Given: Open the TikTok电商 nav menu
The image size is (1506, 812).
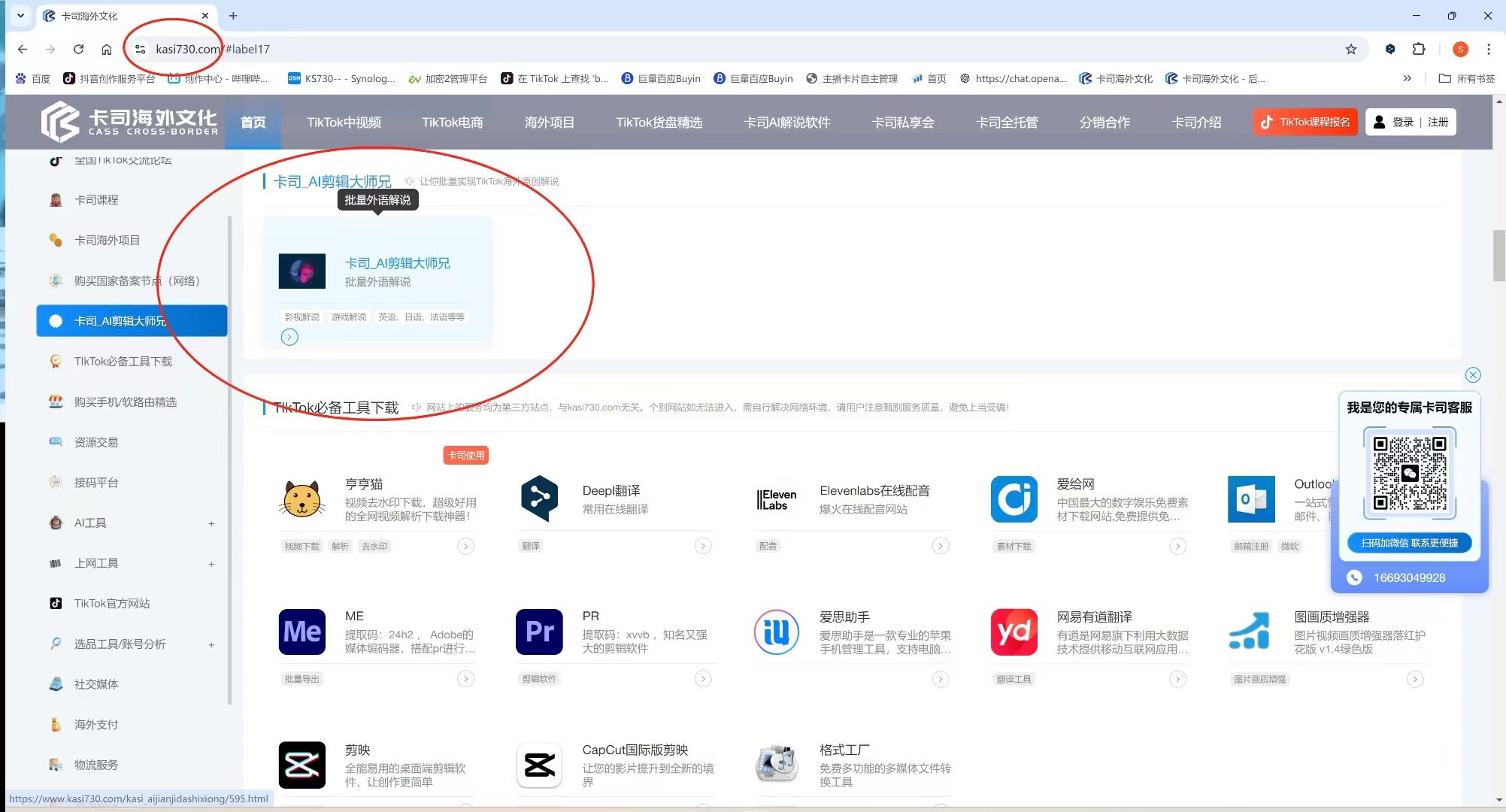Looking at the screenshot, I should (452, 122).
